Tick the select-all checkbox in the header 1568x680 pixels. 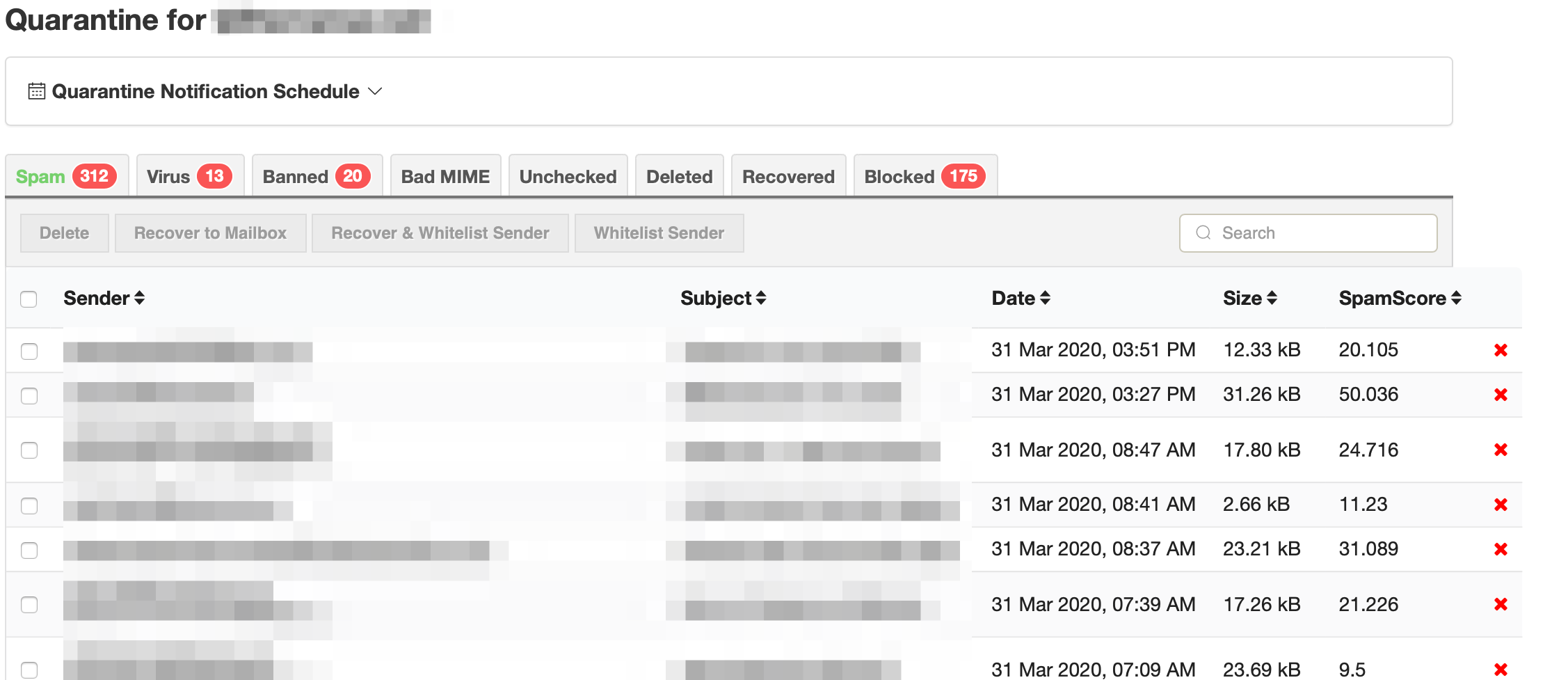coord(29,299)
